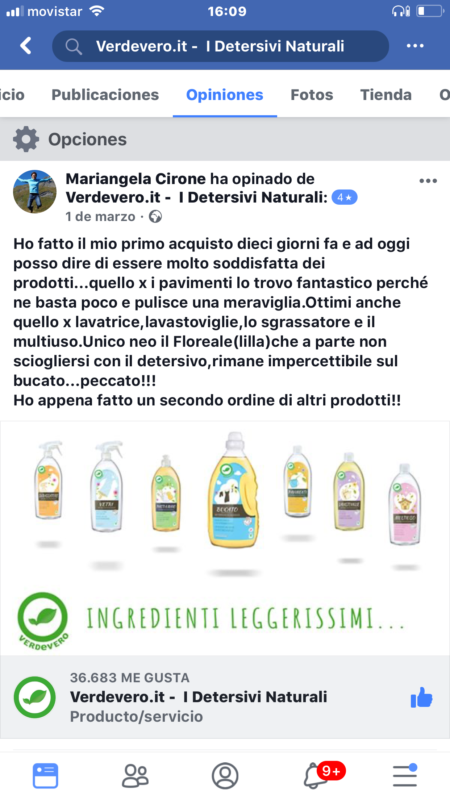Open the hamburger menu in the bottom bar
Screen dimensions: 450x800
pos(405,776)
